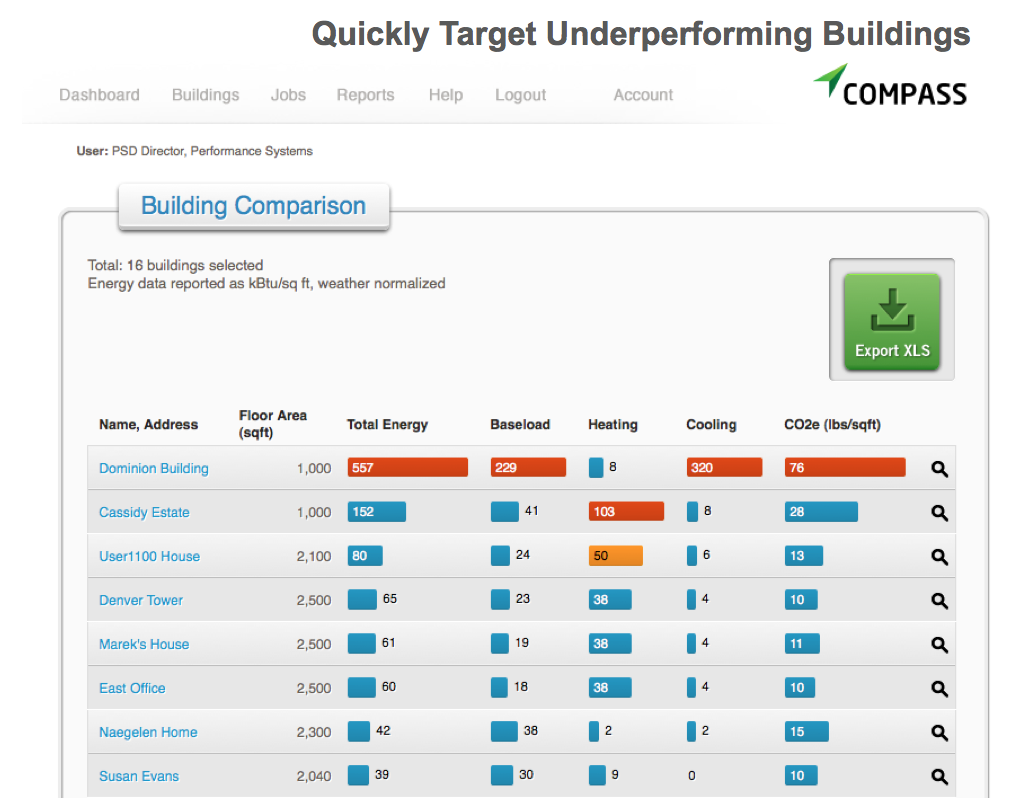Navigate to Reports
1030x798 pixels.
[x=365, y=95]
